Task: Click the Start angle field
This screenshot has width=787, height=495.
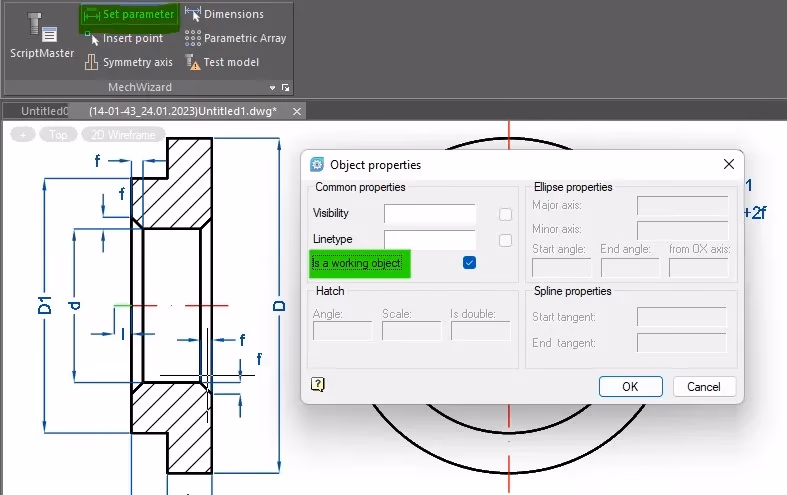Action: tap(561, 268)
